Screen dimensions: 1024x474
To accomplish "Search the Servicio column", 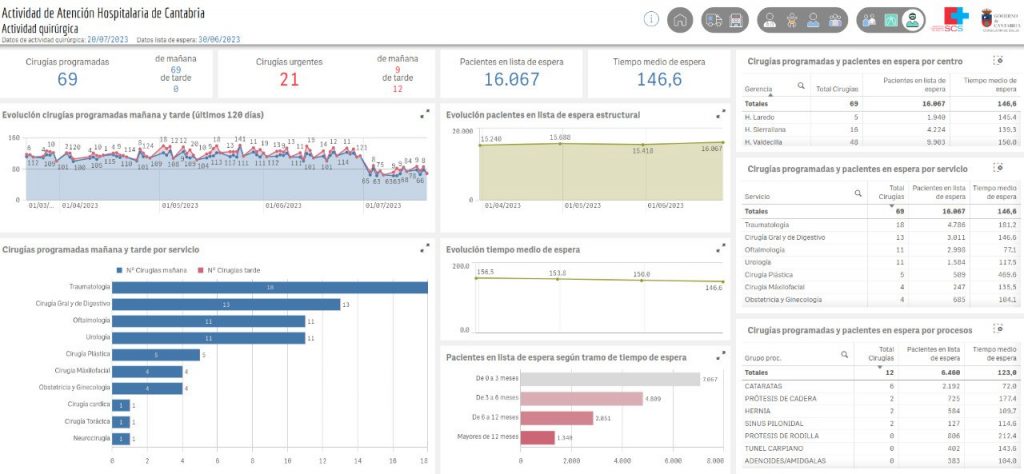I will 857,193.
